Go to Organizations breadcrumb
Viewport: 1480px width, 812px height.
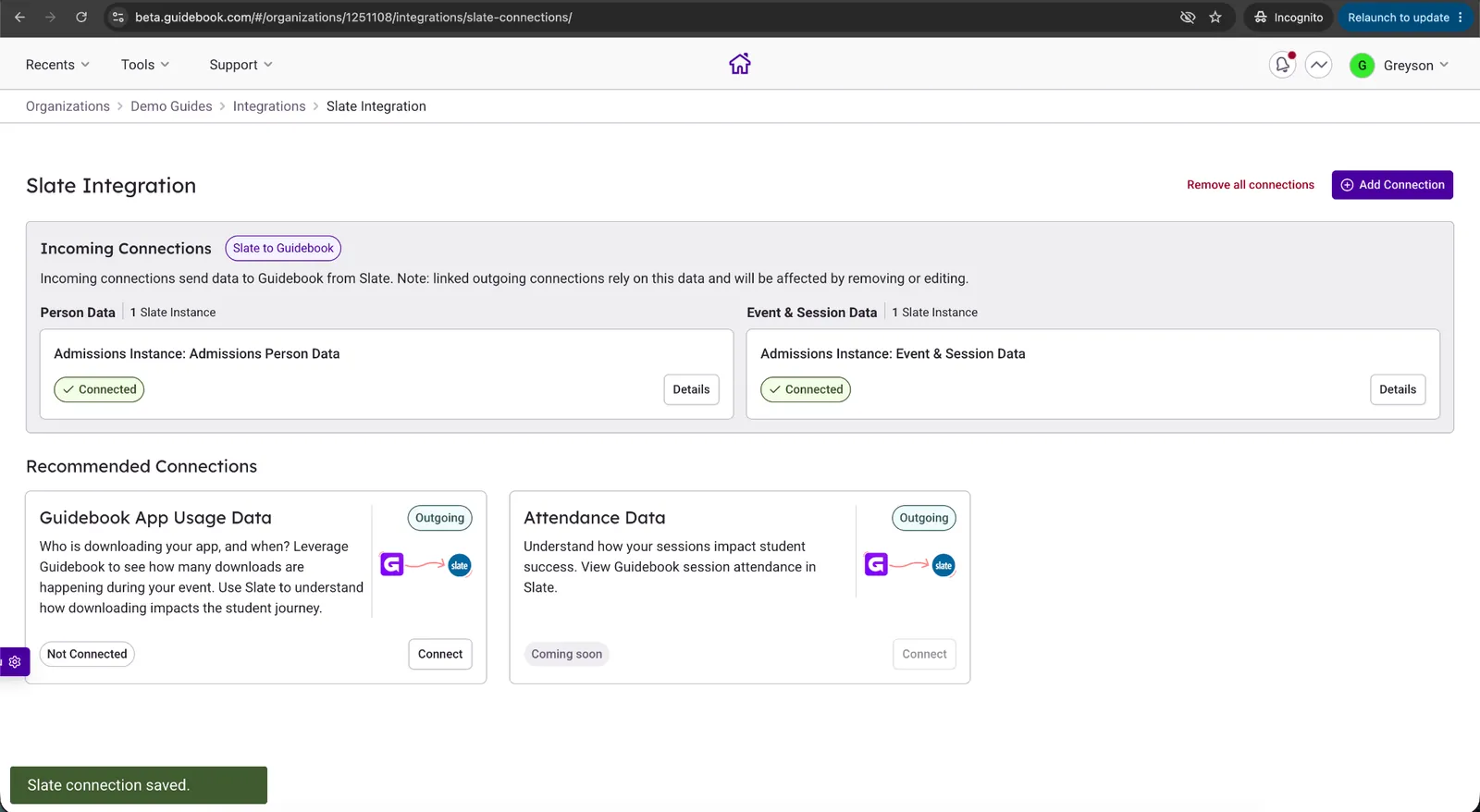pyautogui.click(x=68, y=106)
